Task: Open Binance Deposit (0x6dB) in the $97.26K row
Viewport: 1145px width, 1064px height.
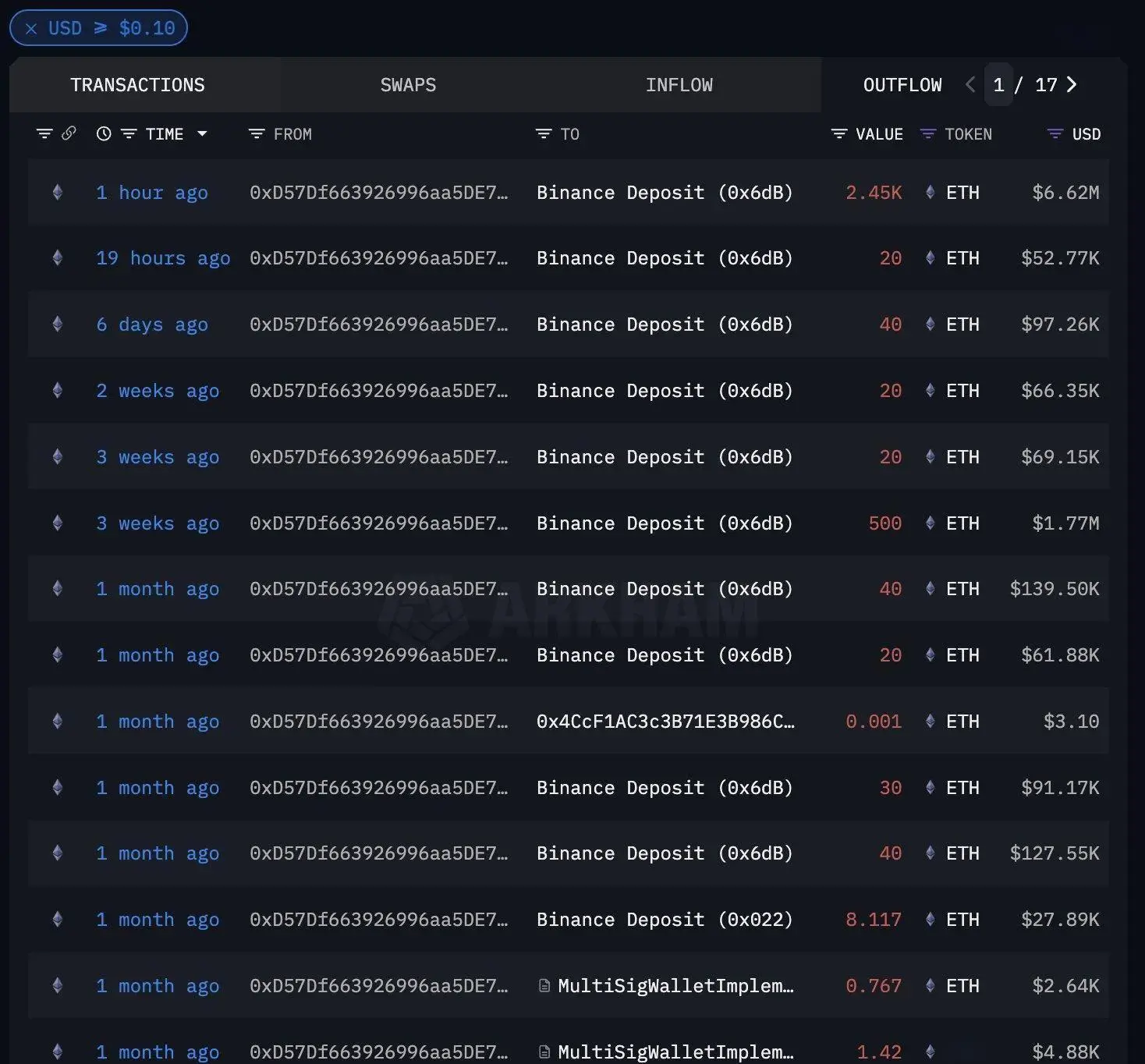Action: click(665, 325)
